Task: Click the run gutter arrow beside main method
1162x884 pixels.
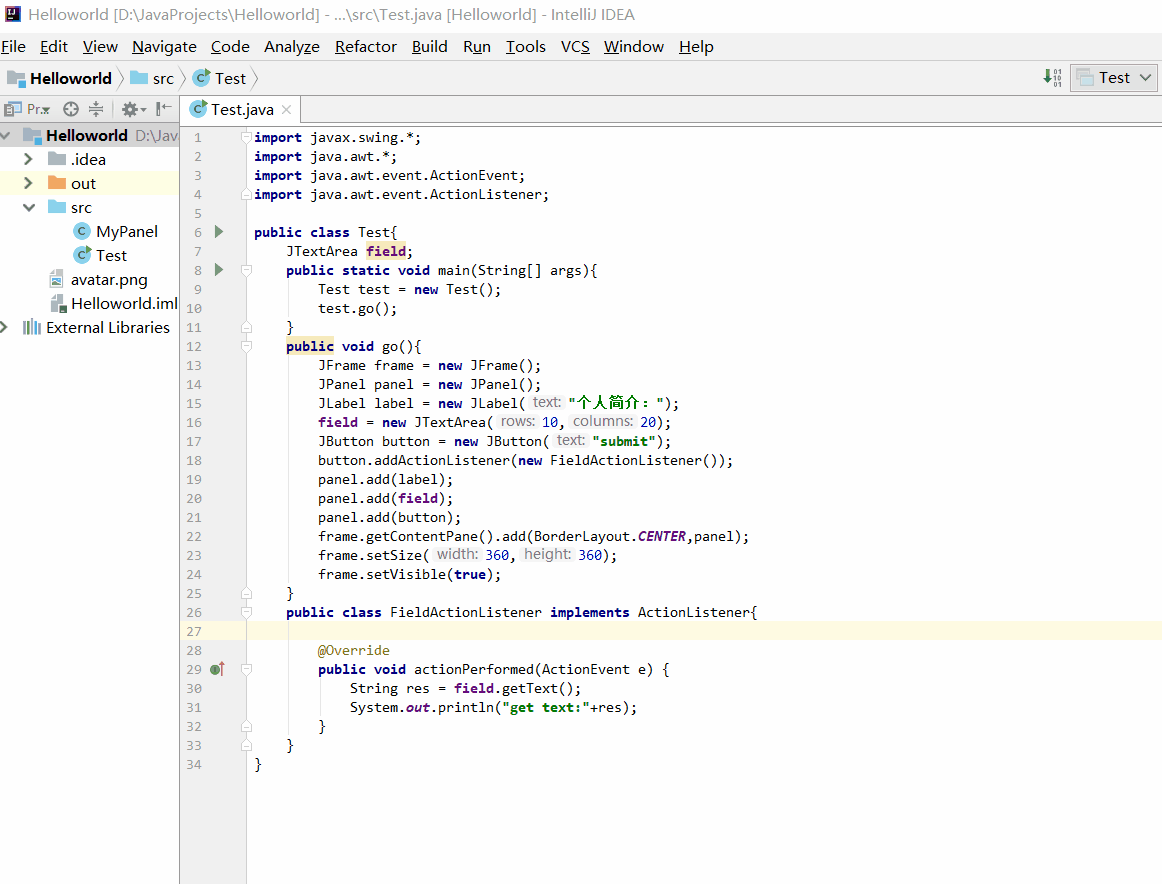Action: (x=219, y=270)
